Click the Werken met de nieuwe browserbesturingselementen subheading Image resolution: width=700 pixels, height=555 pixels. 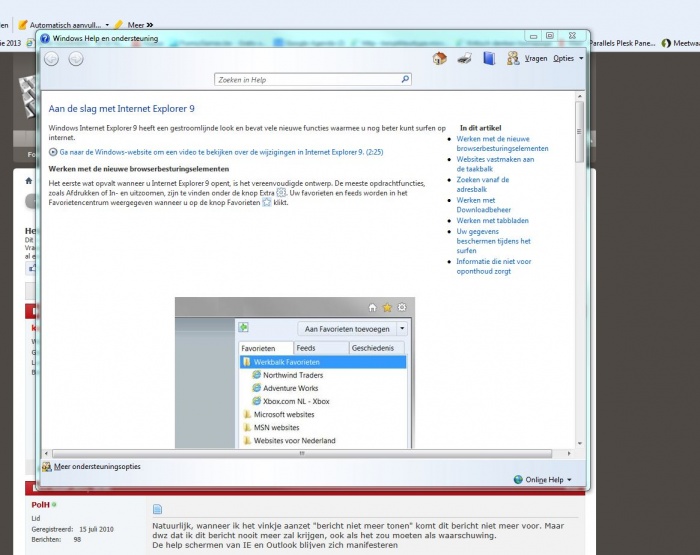pos(139,169)
